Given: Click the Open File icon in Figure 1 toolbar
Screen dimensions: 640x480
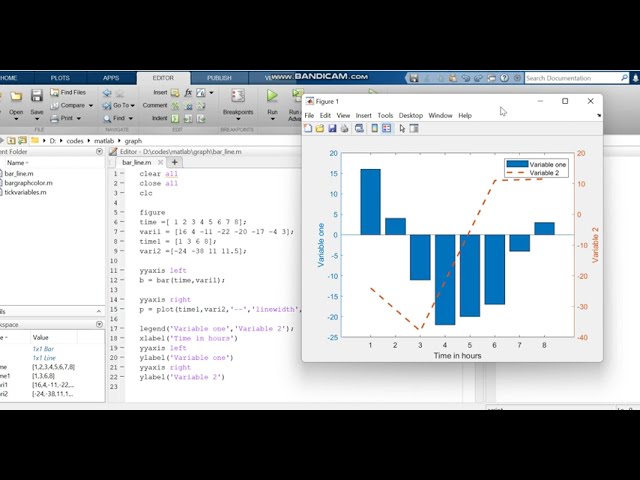Looking at the screenshot, I should (320, 129).
